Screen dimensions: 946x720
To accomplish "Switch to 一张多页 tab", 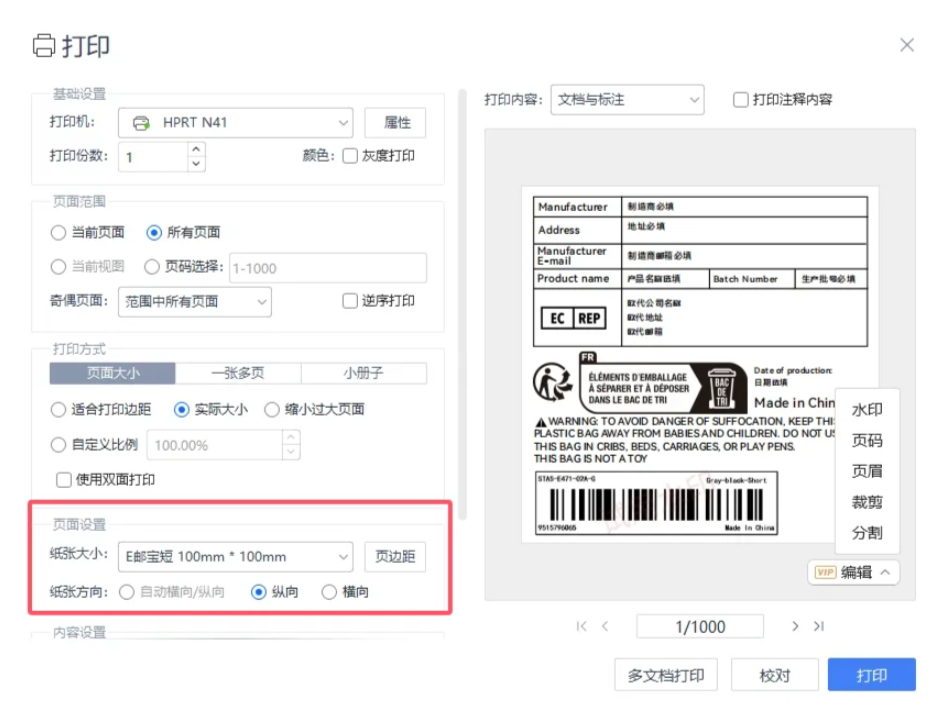I will pyautogui.click(x=238, y=373).
